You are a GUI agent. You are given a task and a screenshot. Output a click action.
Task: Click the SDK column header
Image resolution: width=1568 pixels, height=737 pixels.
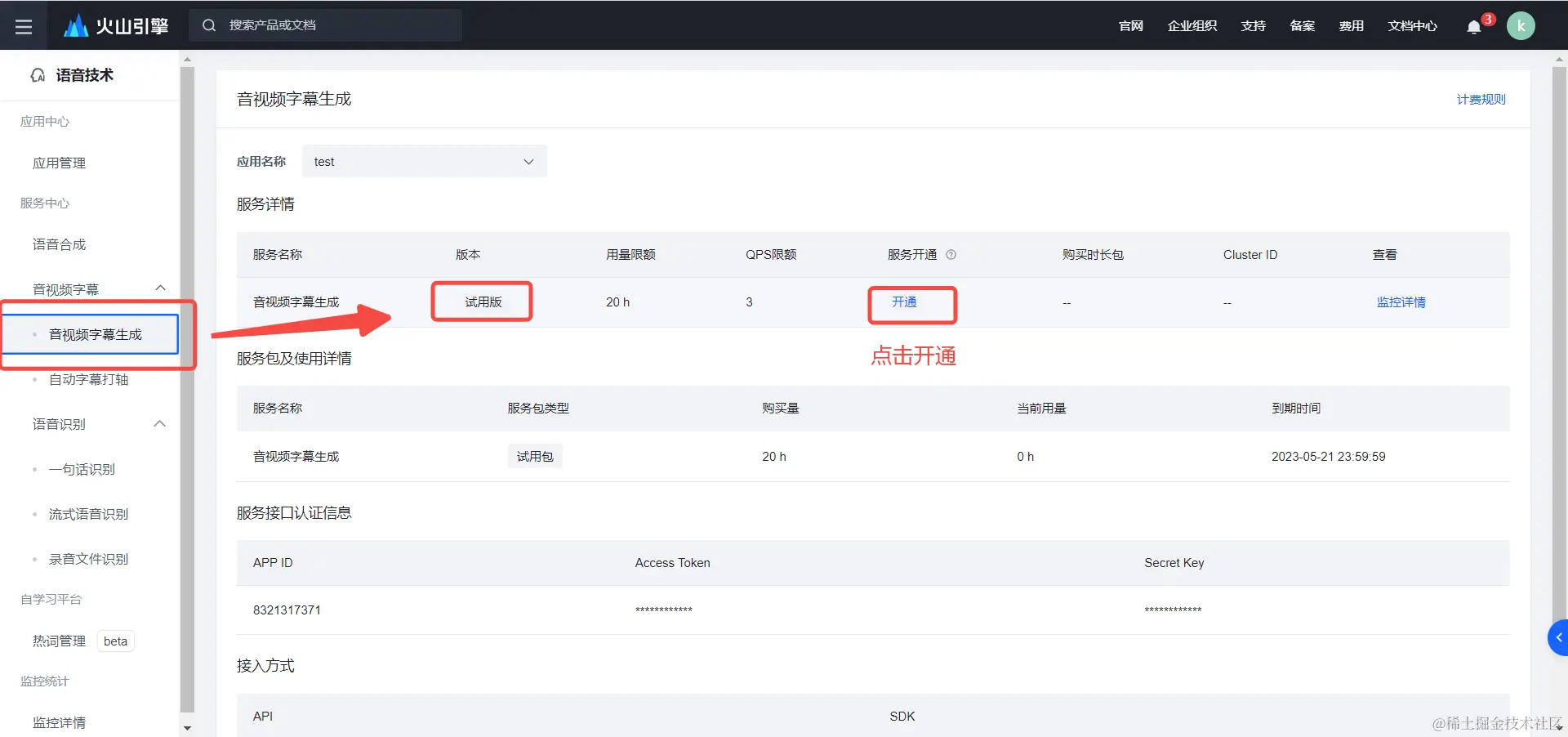902,717
